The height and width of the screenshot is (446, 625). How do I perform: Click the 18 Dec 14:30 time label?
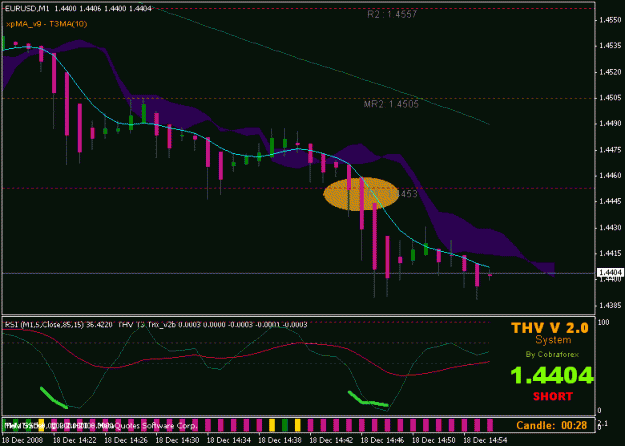(x=177, y=440)
